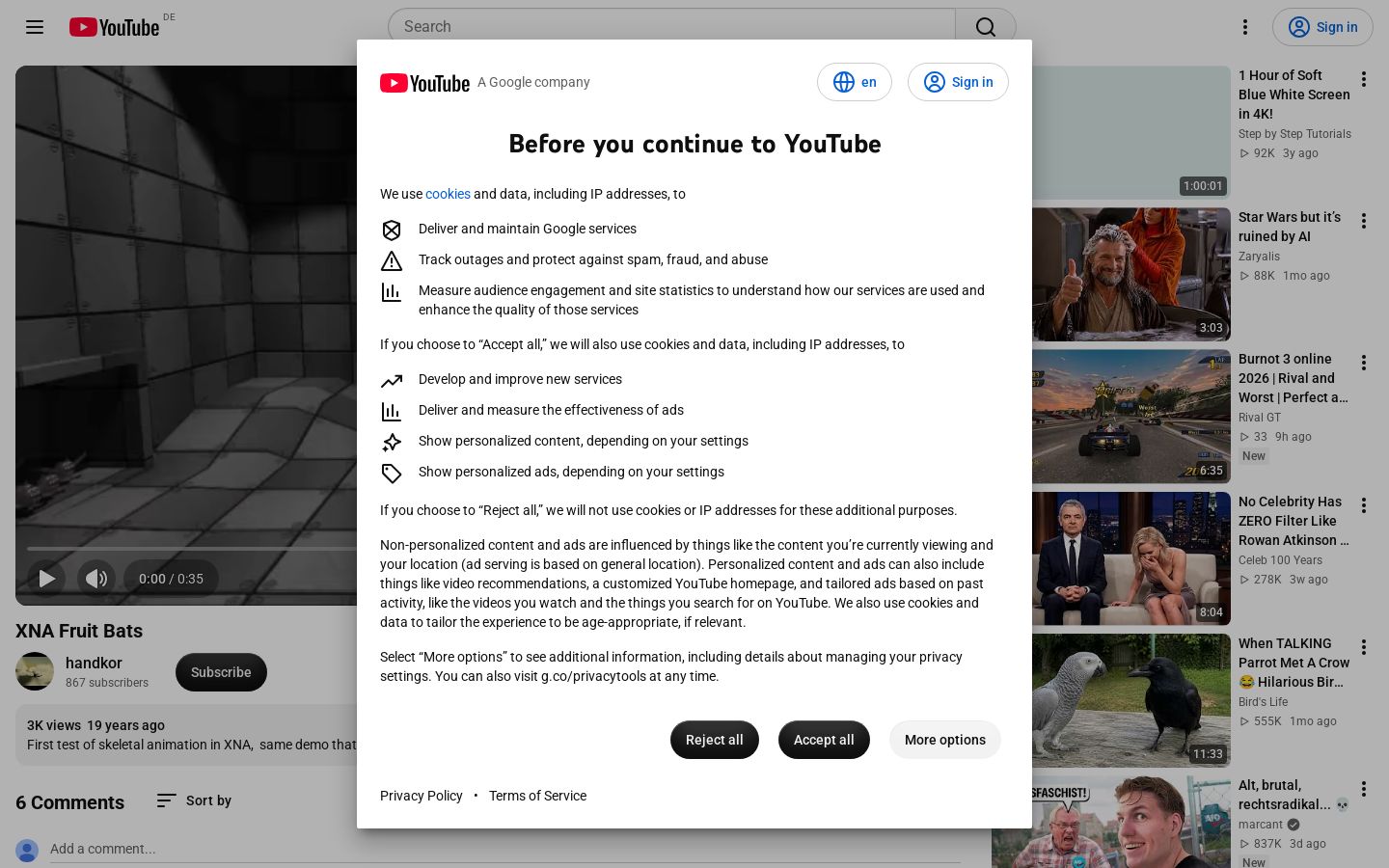
Task: Open the title 'No Celebrity Has ZERO Filter Like Rowan Atkinson'
Action: click(x=1294, y=521)
